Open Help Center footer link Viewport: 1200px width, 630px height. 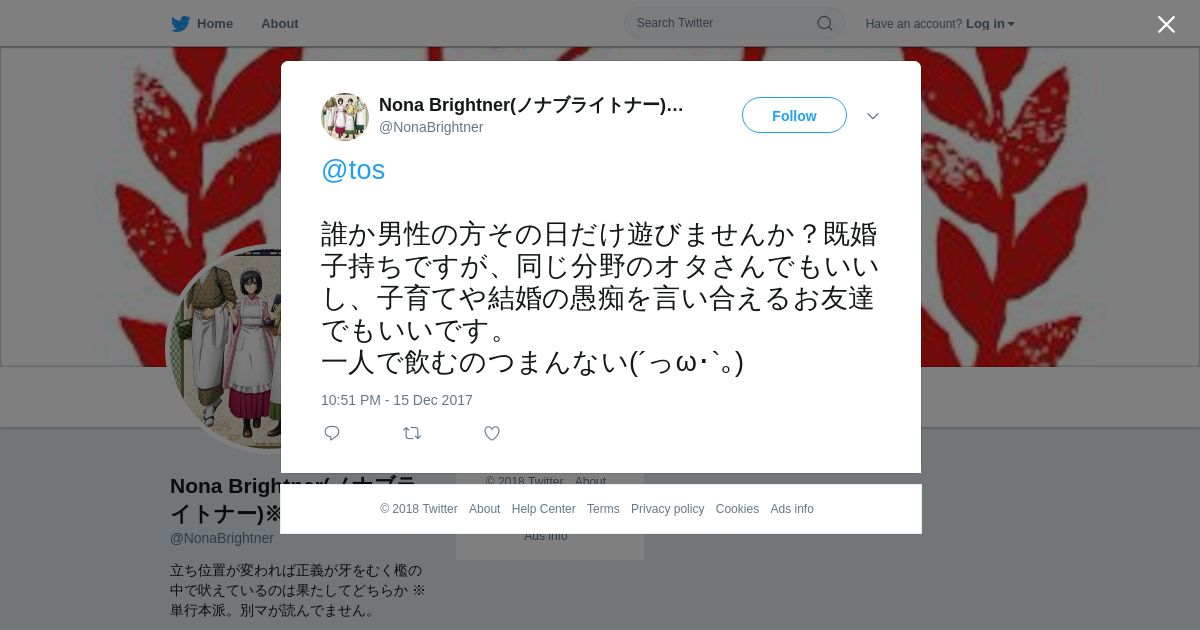544,509
